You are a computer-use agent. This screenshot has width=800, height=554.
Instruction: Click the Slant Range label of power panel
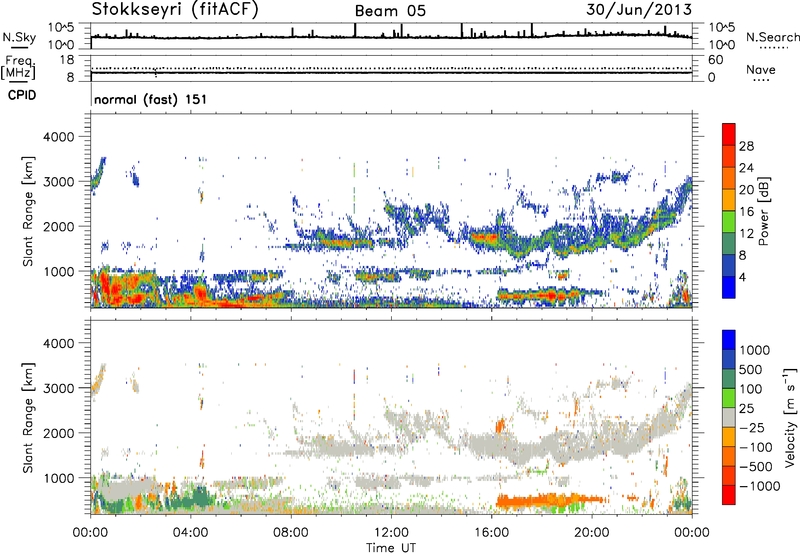(28, 211)
